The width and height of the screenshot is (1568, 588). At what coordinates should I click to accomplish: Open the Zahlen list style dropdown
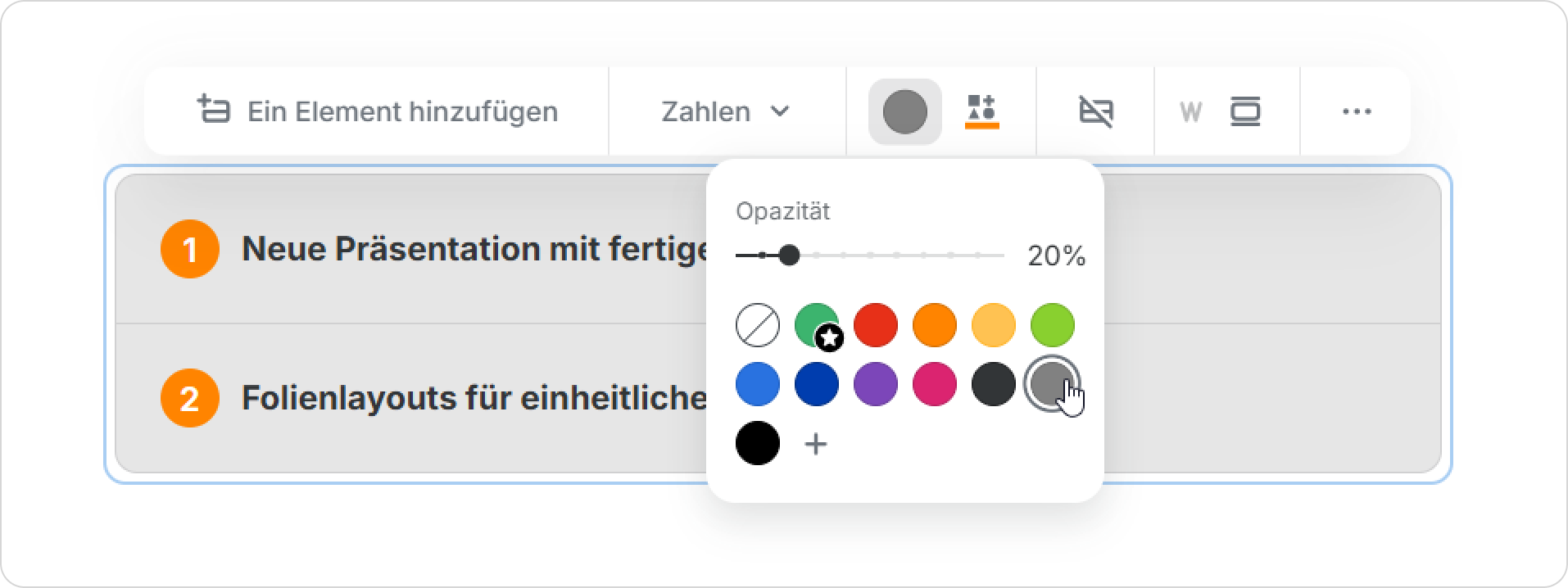[x=725, y=111]
